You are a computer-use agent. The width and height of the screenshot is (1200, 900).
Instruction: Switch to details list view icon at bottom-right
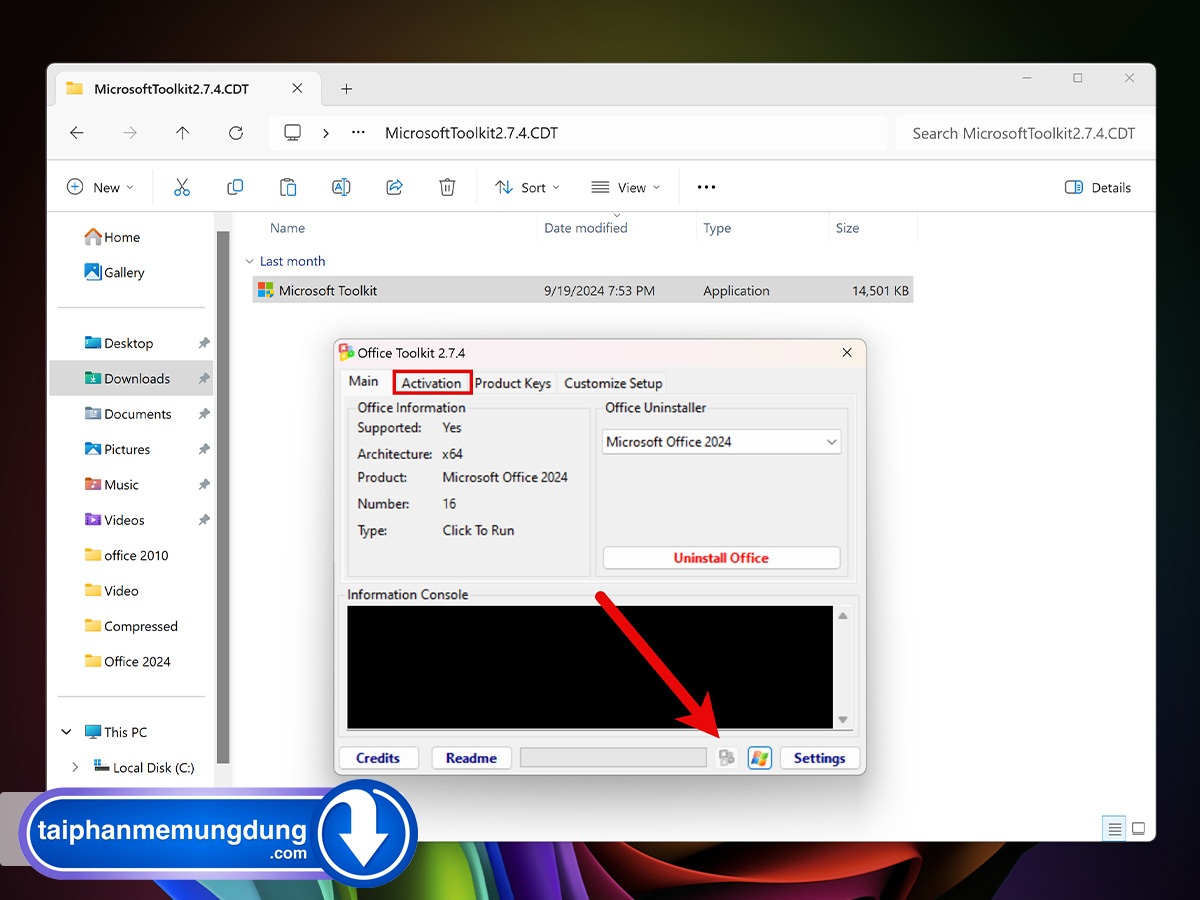click(x=1114, y=829)
